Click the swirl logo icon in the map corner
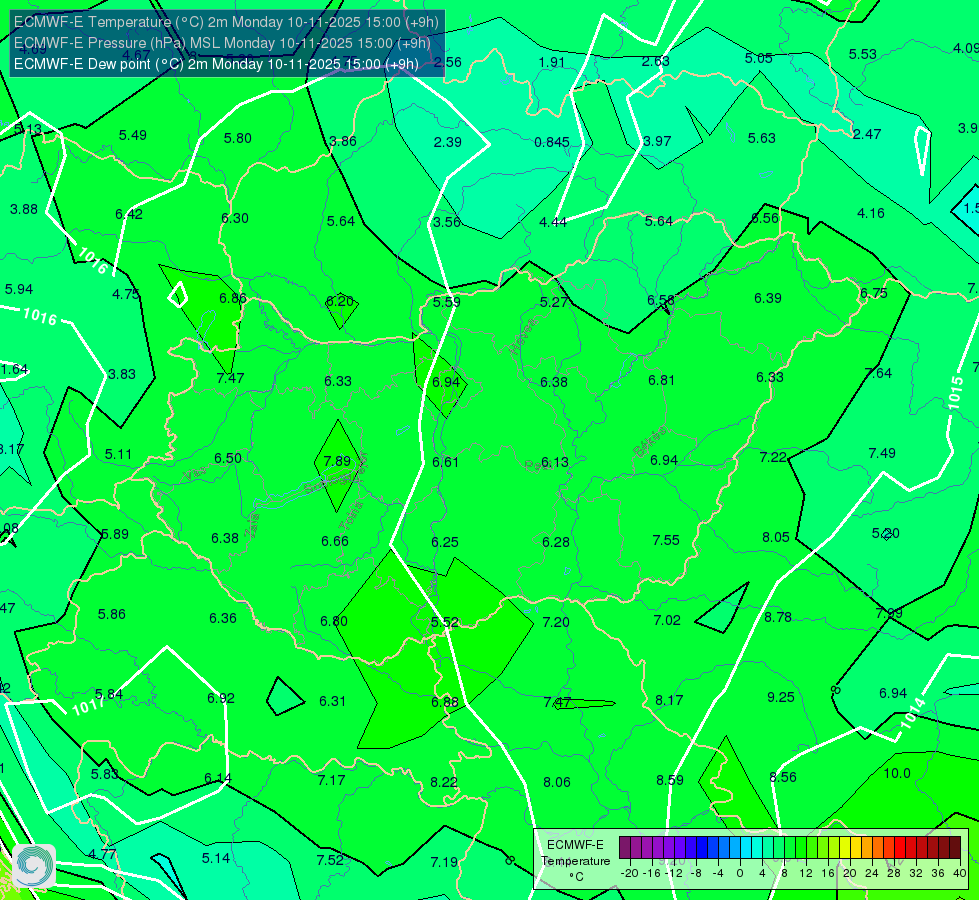This screenshot has width=979, height=900. click(x=34, y=866)
